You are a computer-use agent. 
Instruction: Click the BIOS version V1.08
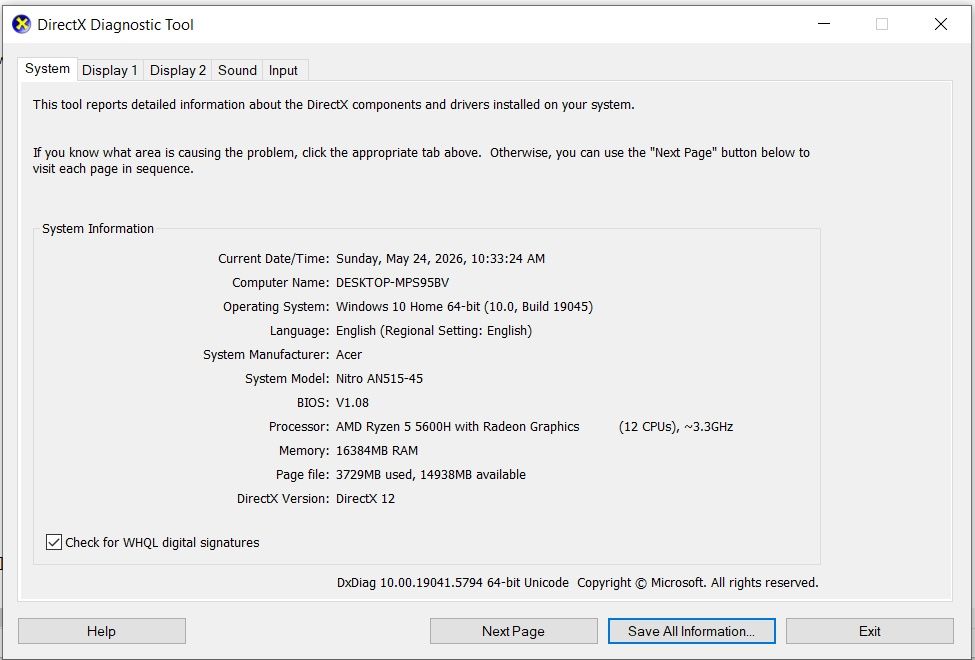pyautogui.click(x=353, y=403)
